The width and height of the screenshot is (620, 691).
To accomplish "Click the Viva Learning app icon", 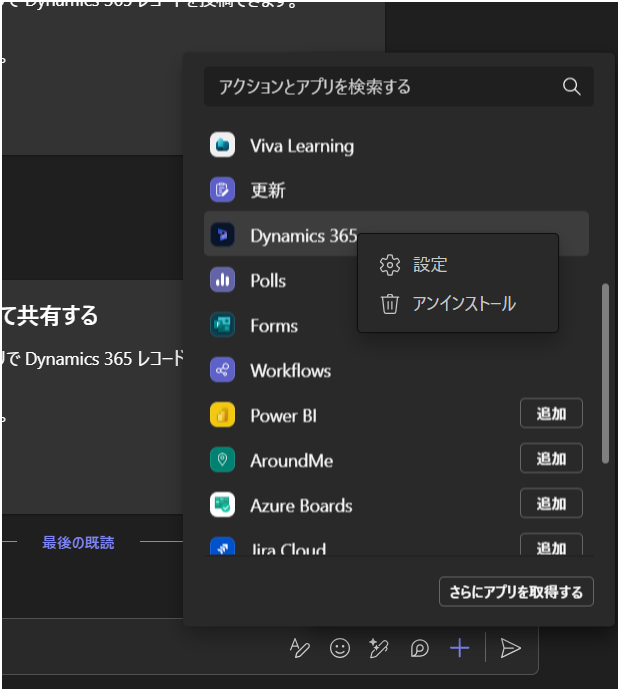I will (x=222, y=145).
